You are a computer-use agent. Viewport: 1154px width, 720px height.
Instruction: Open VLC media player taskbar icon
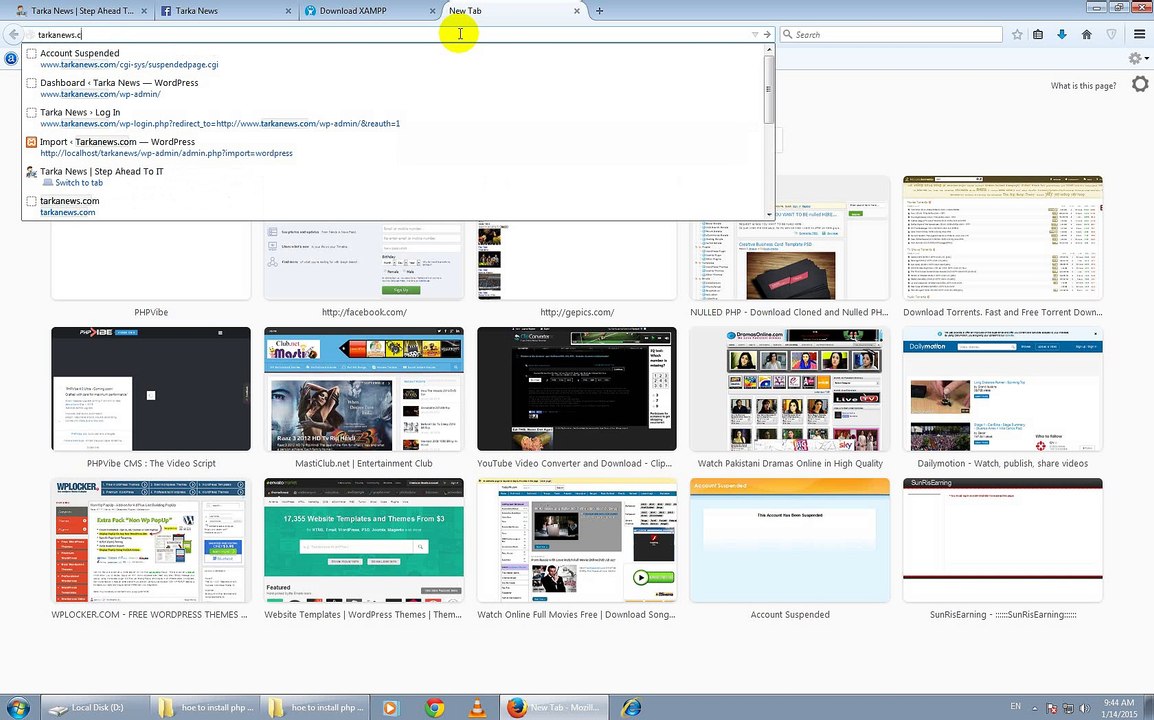tap(478, 707)
